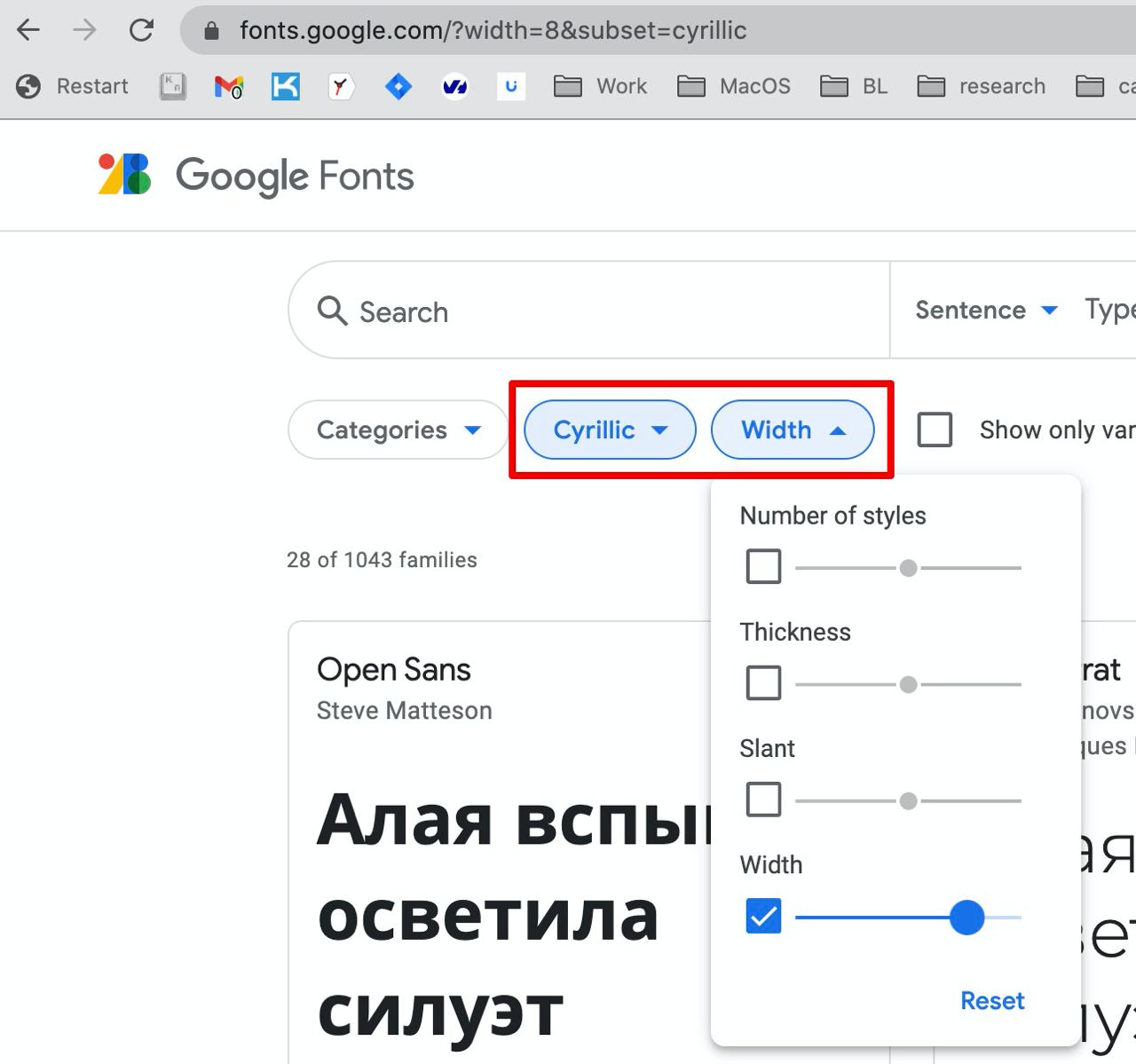Open the Open Sans font card title

coord(394,669)
